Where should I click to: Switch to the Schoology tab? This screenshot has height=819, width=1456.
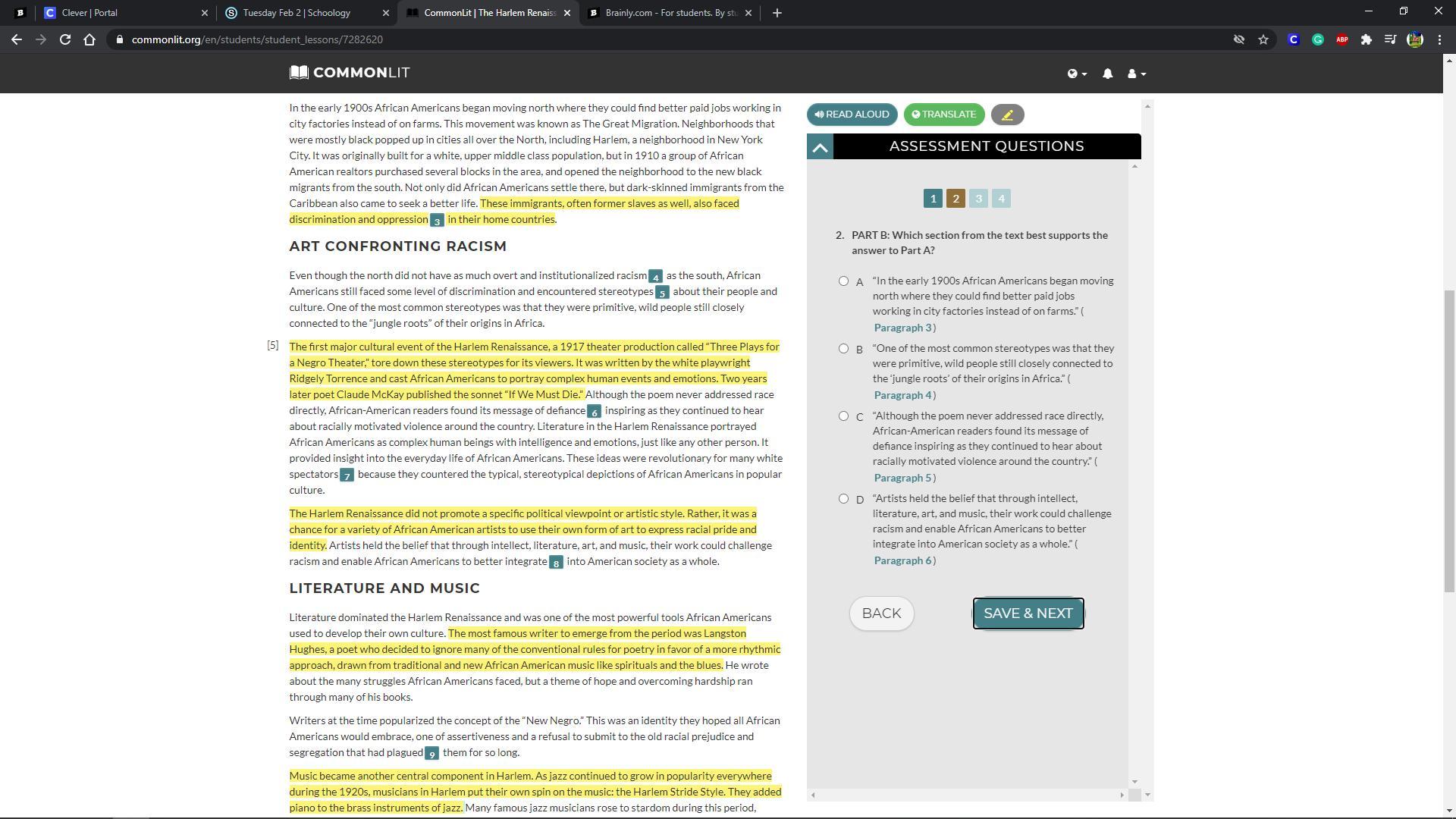pos(297,13)
